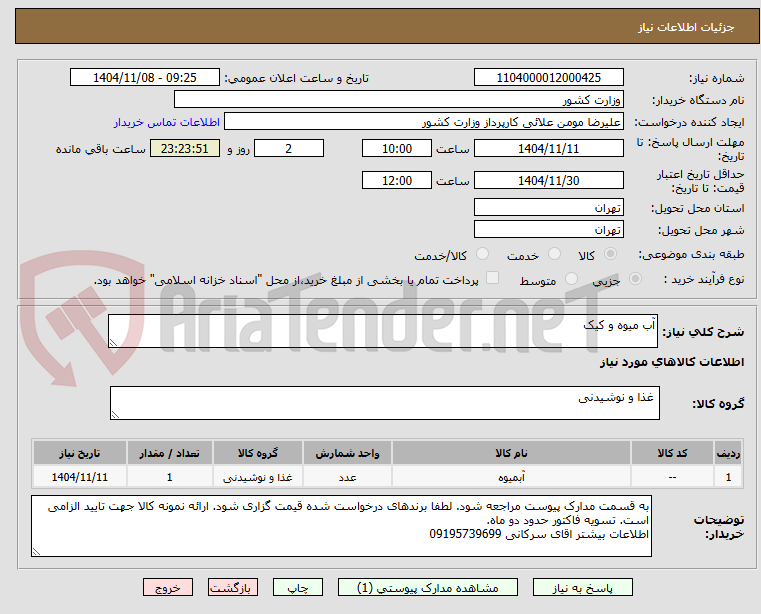Screen dimensions: 761x614
Task: Click the شرح کلی نیاز text area
Action: [383, 331]
